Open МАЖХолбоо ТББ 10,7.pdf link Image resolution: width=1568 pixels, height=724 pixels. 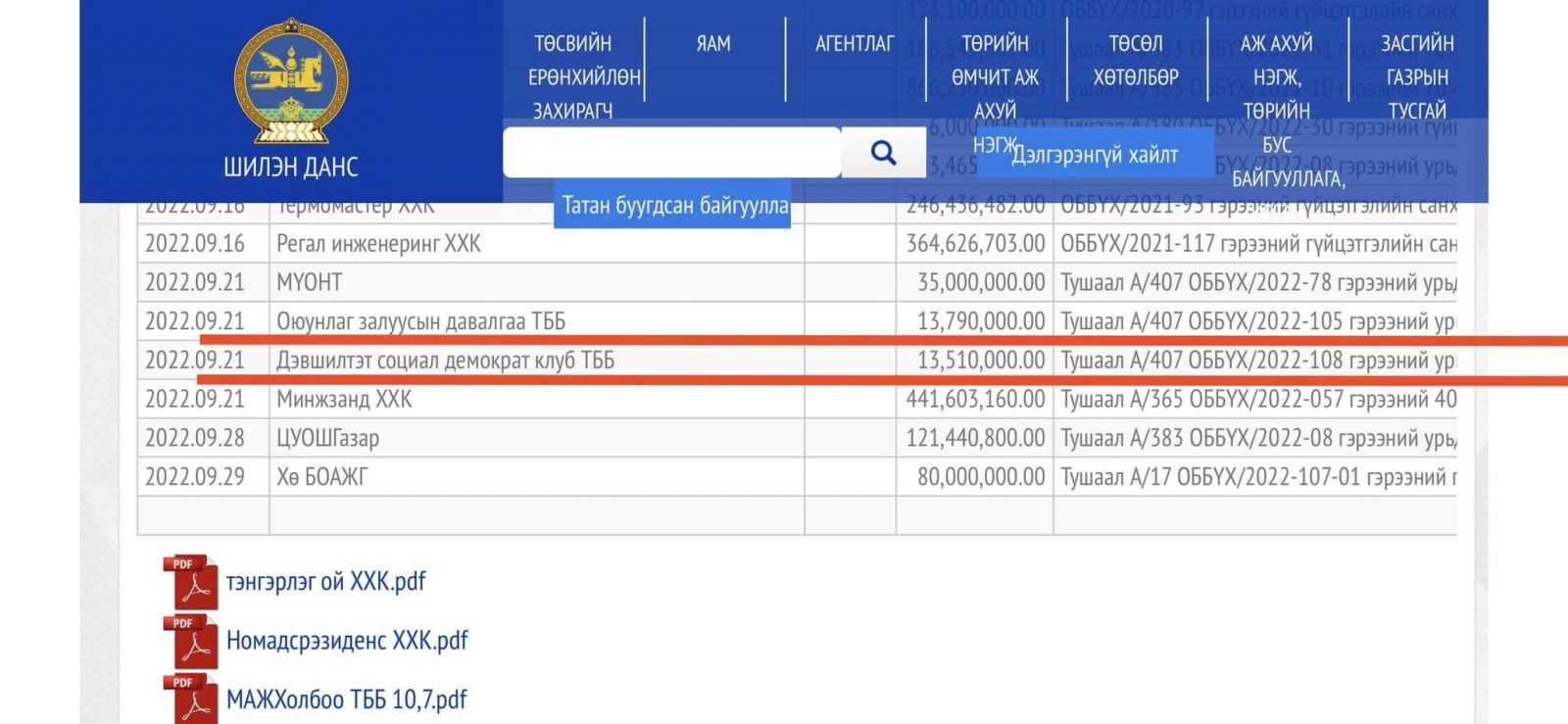pyautogui.click(x=346, y=700)
